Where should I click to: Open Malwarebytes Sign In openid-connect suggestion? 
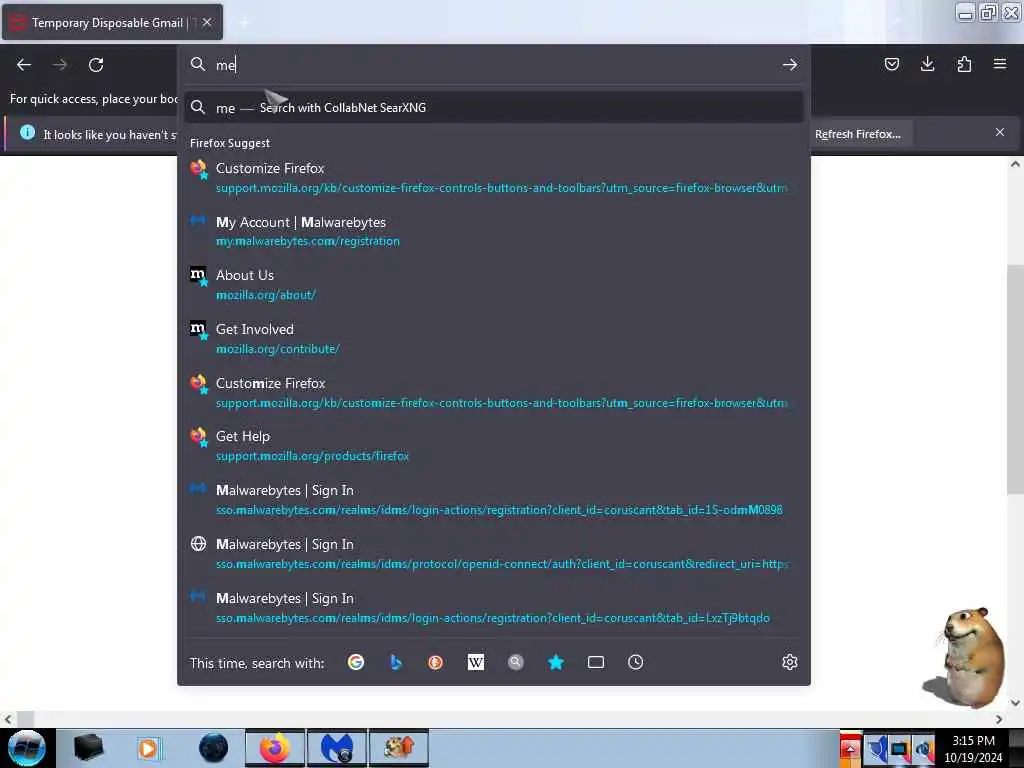click(494, 554)
